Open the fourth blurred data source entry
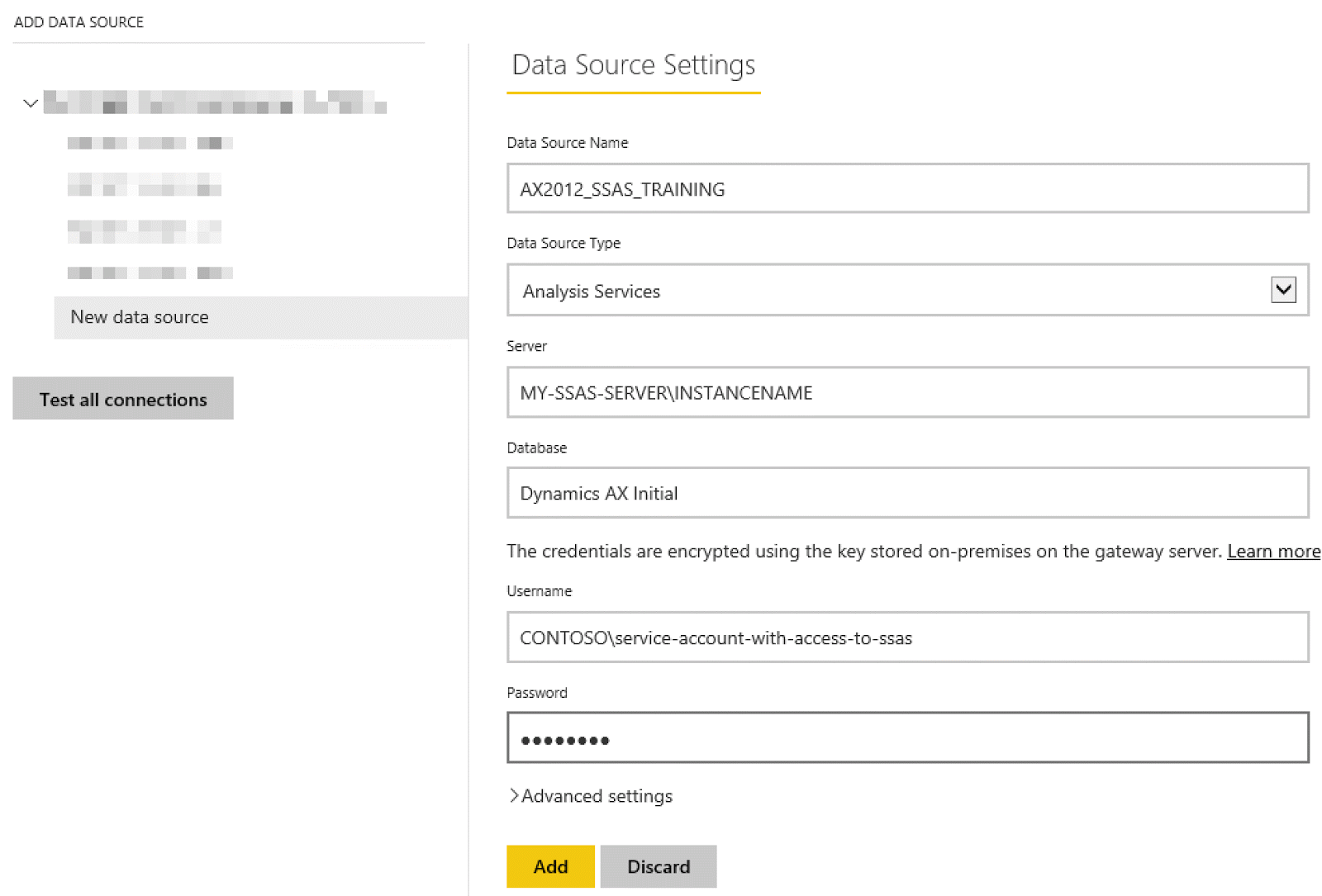The image size is (1322, 896). [150, 273]
